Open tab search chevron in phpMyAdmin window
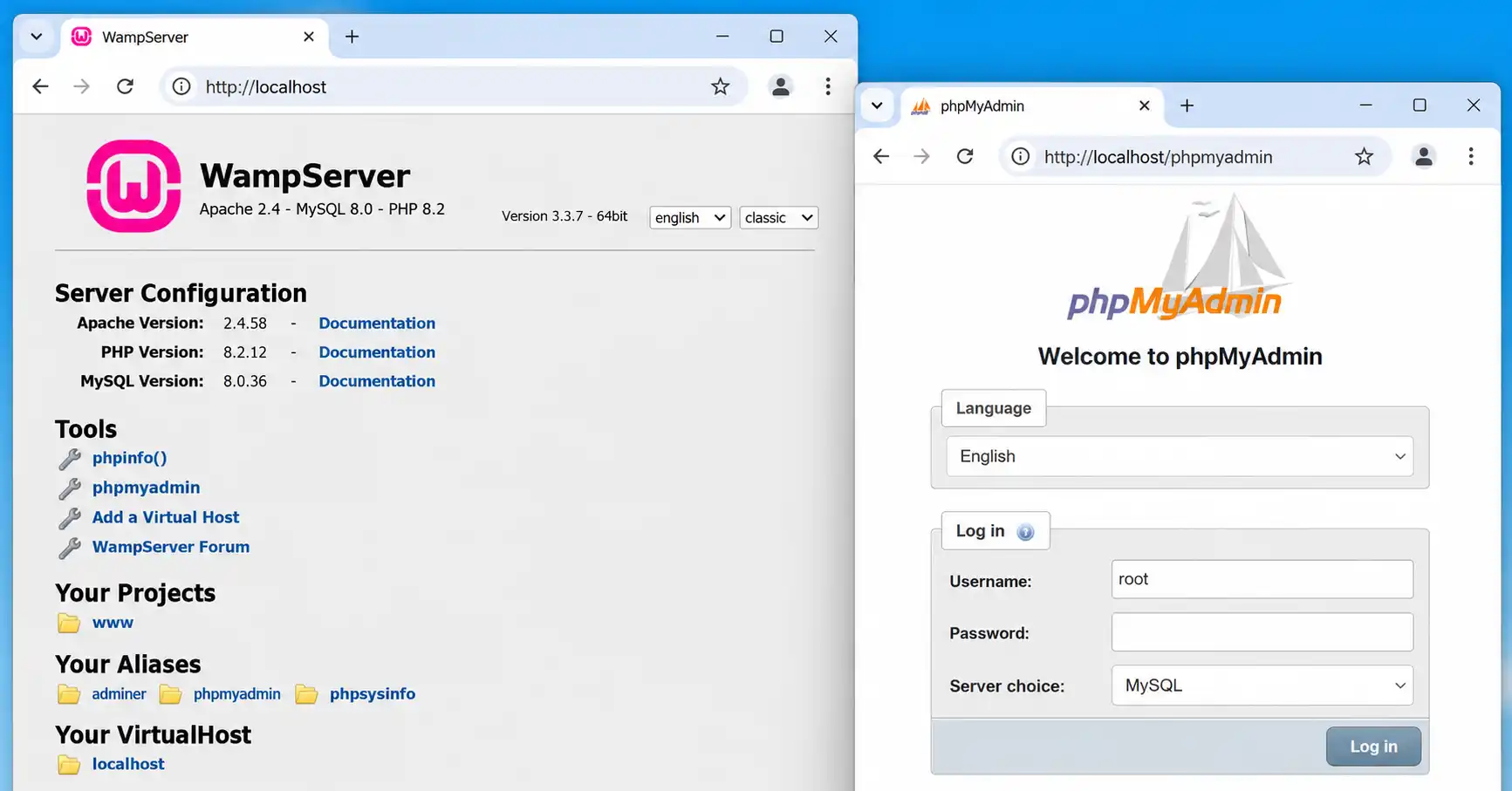 pos(877,106)
